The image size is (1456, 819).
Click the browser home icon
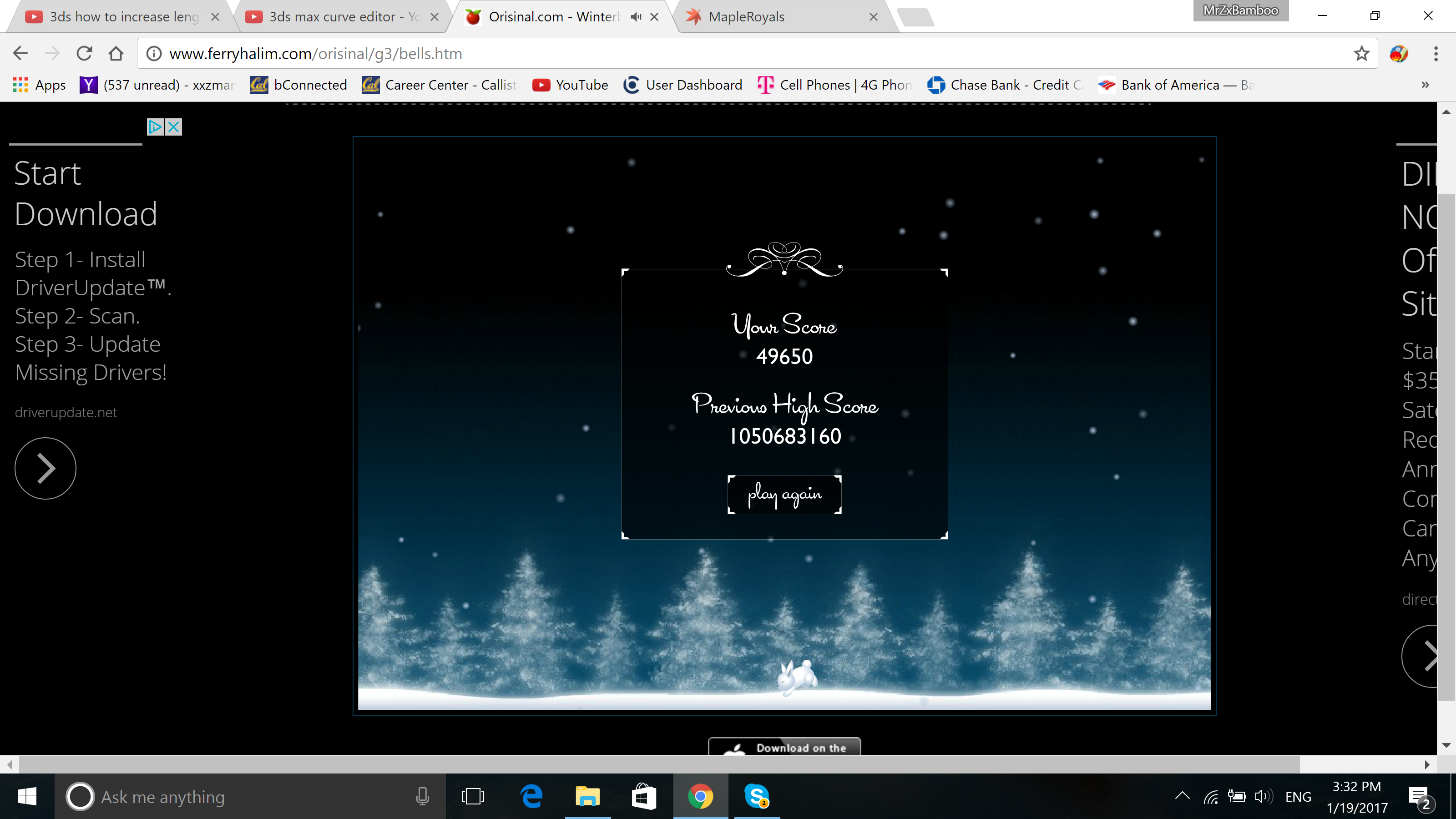(x=116, y=54)
